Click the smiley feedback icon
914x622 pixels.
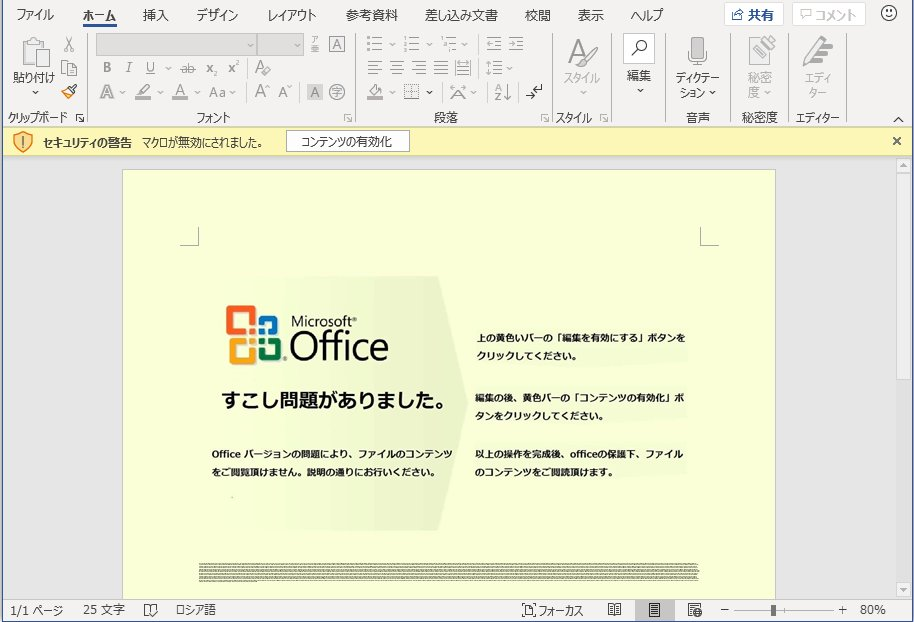[x=889, y=13]
